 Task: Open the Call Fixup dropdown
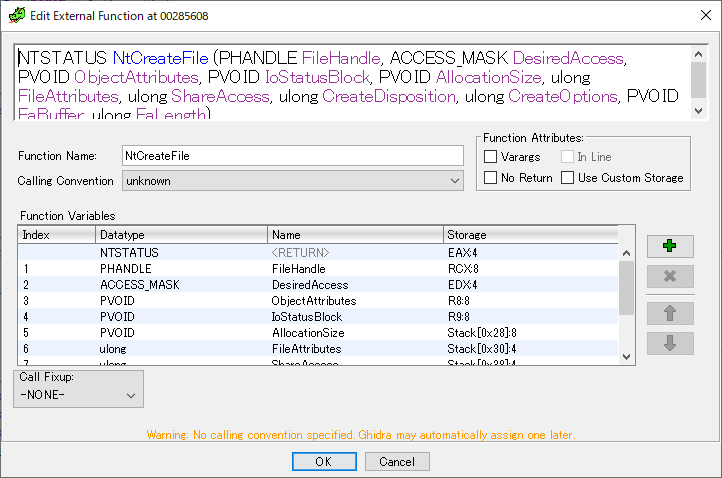click(78, 395)
